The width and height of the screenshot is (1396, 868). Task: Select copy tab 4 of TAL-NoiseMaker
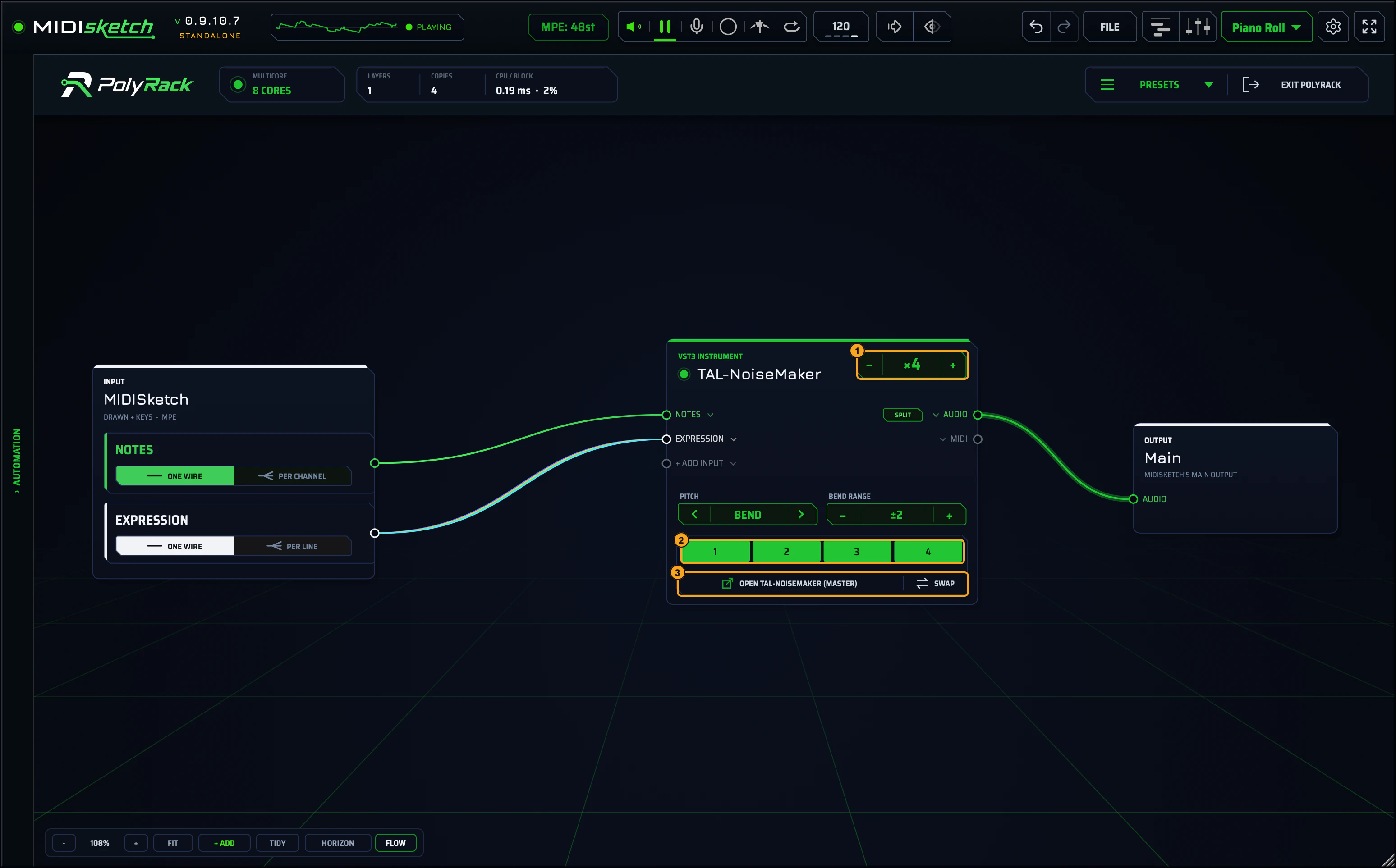928,552
